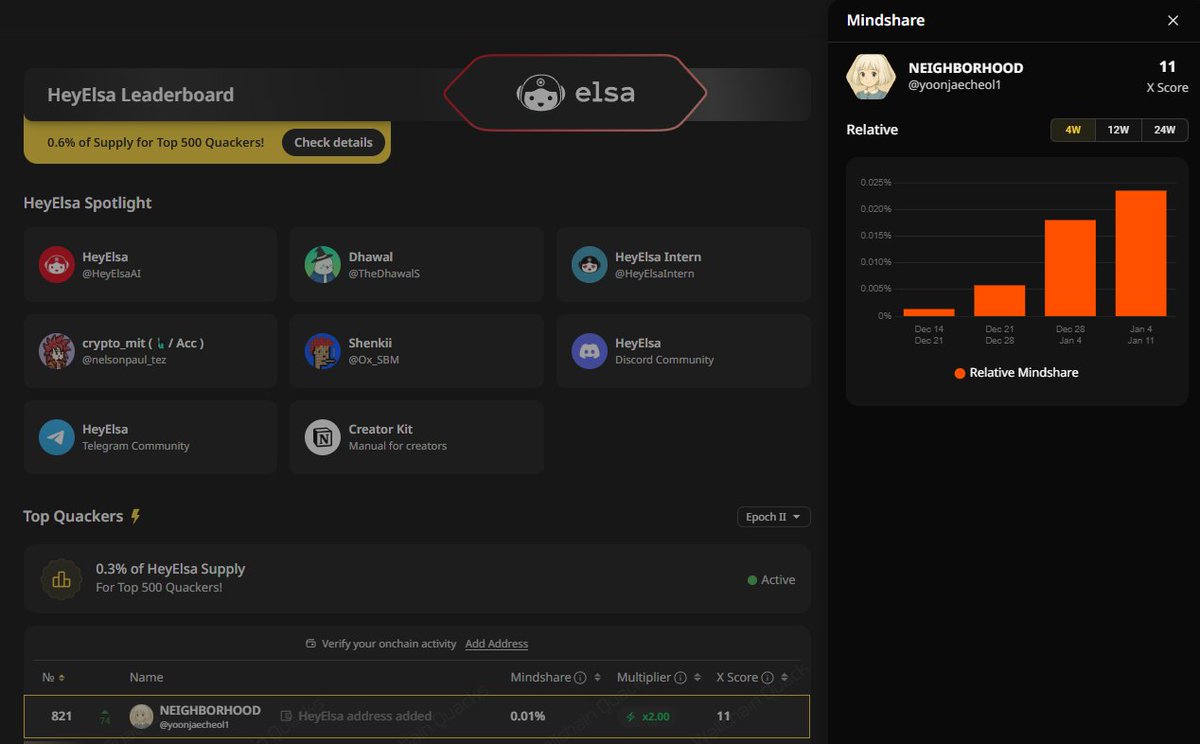Sort by X Score column arrows
The image size is (1200, 744).
784,677
